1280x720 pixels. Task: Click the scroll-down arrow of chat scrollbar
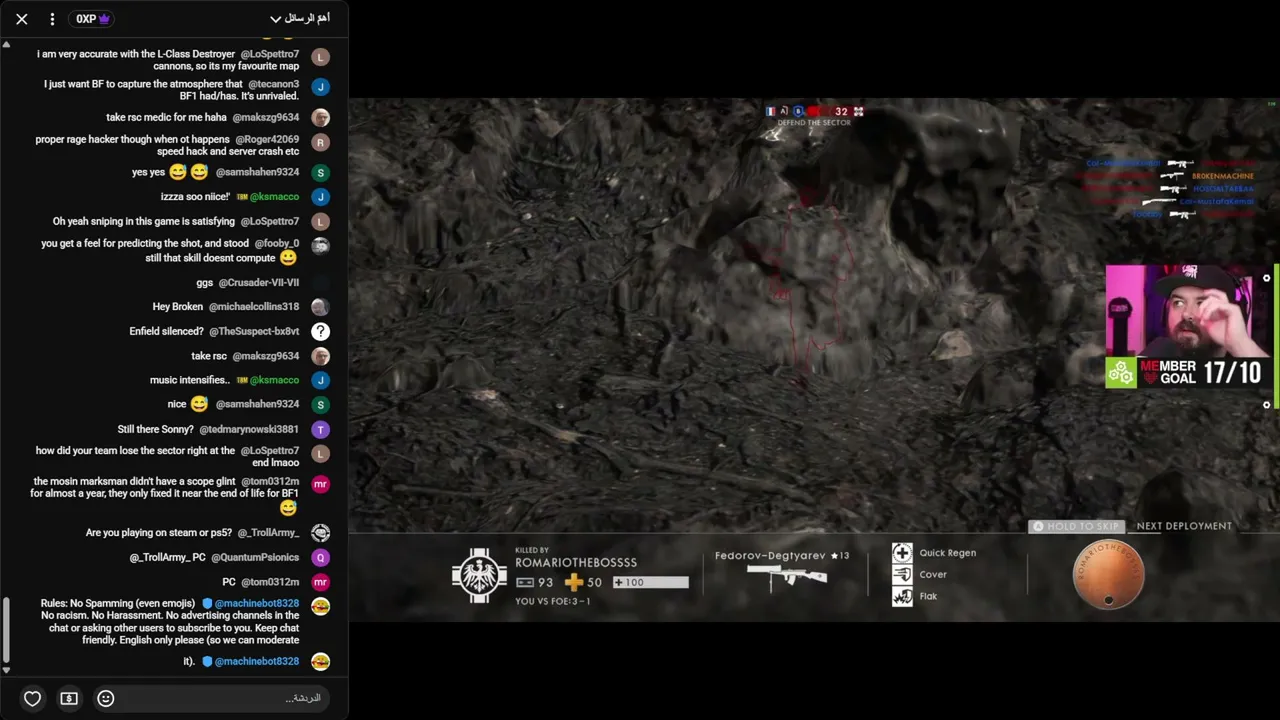[6, 670]
